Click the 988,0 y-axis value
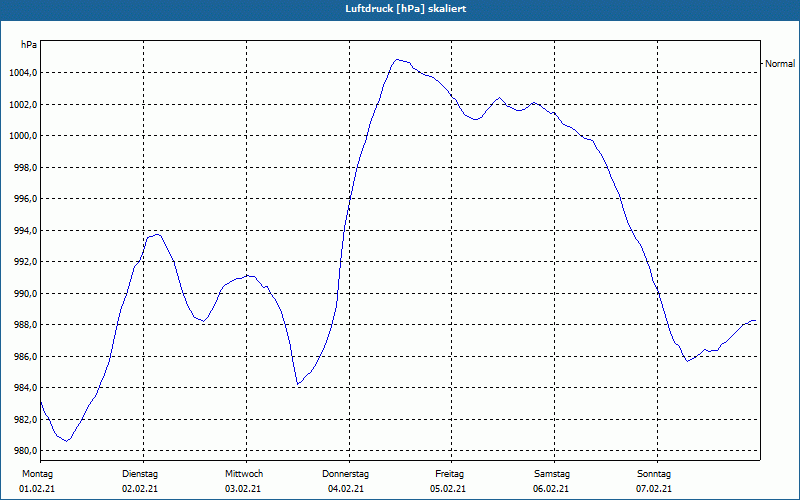This screenshot has height=500, width=800. point(25,325)
